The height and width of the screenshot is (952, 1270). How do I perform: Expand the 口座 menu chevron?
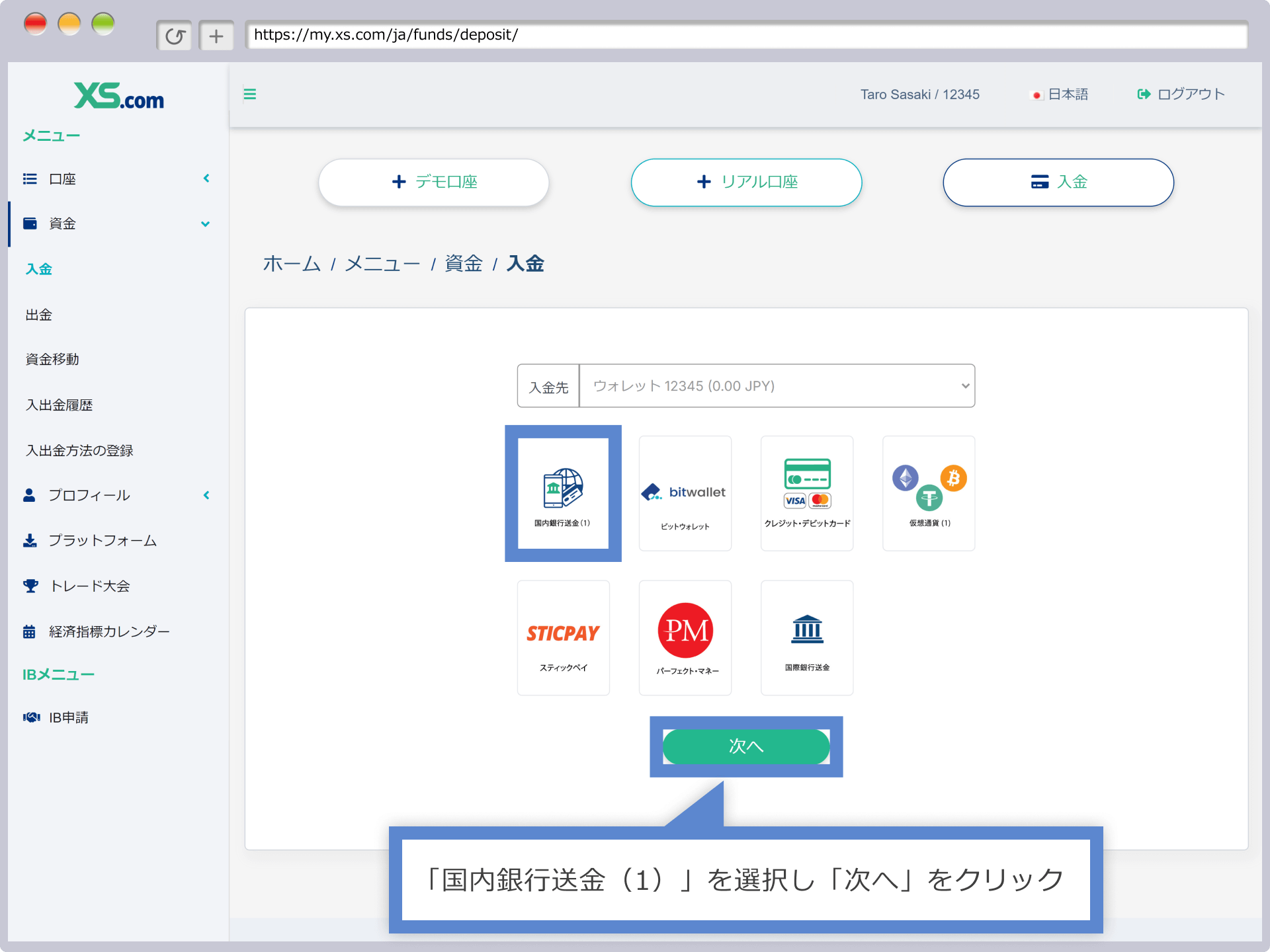click(x=206, y=178)
